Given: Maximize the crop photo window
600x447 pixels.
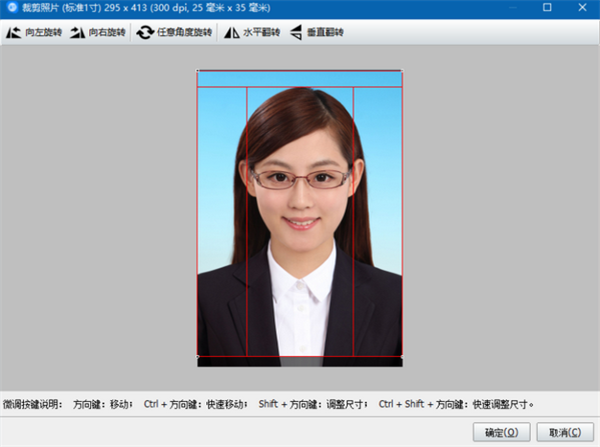Looking at the screenshot, I should pyautogui.click(x=547, y=8).
